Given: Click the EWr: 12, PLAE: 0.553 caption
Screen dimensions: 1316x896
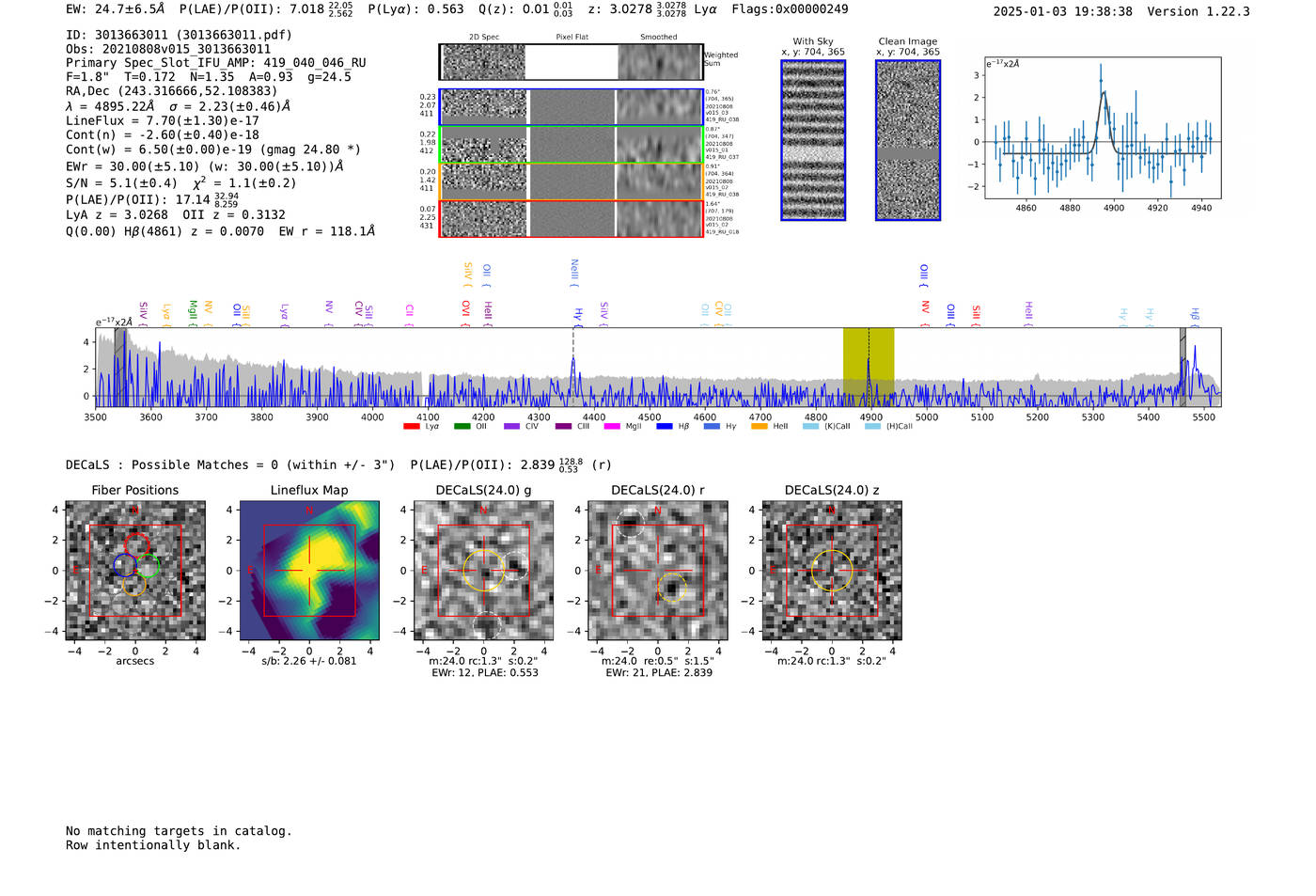Looking at the screenshot, I should click(485, 673).
